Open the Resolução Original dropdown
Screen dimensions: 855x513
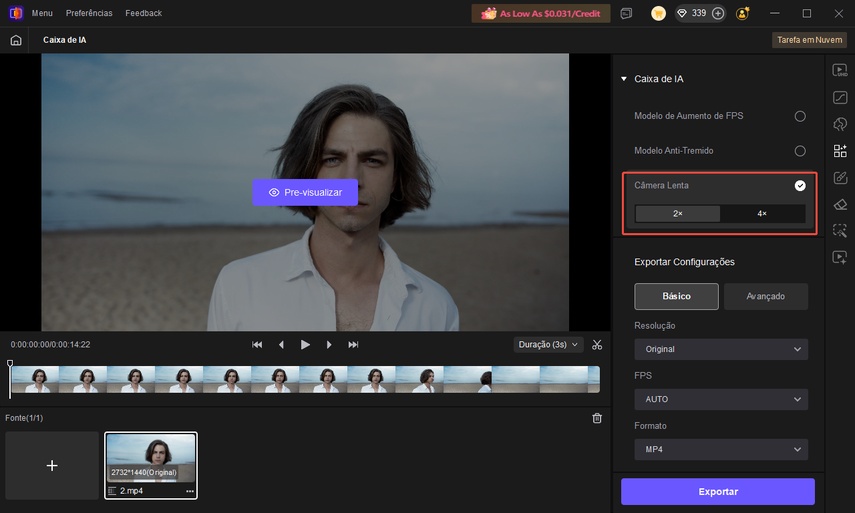click(x=721, y=349)
